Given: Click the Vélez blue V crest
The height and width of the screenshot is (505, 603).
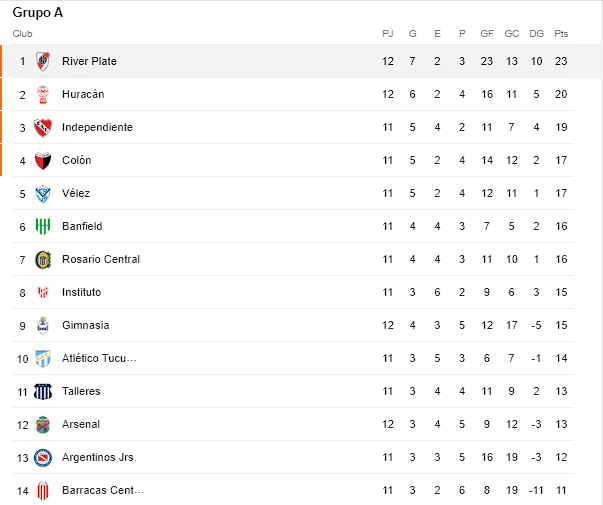Looking at the screenshot, I should coord(43,193).
